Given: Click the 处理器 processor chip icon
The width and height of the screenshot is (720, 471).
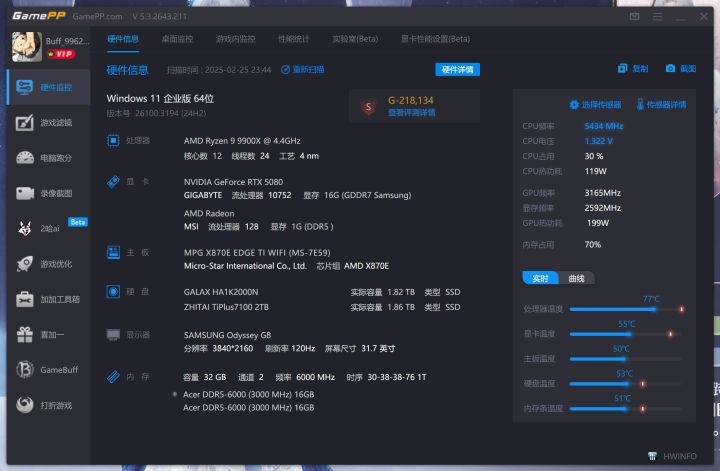Looking at the screenshot, I should [x=113, y=140].
